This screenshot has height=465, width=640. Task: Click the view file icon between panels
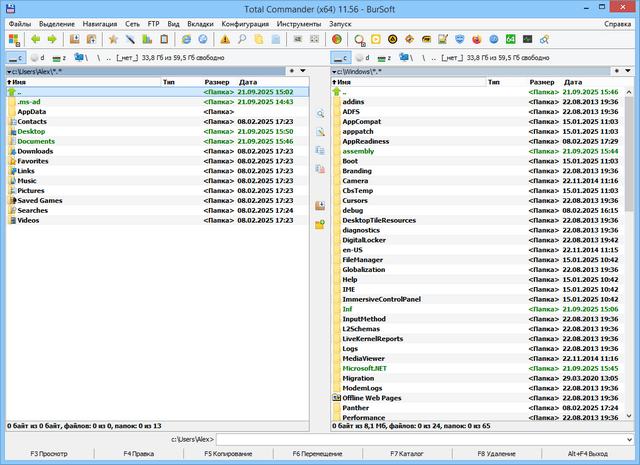(320, 115)
